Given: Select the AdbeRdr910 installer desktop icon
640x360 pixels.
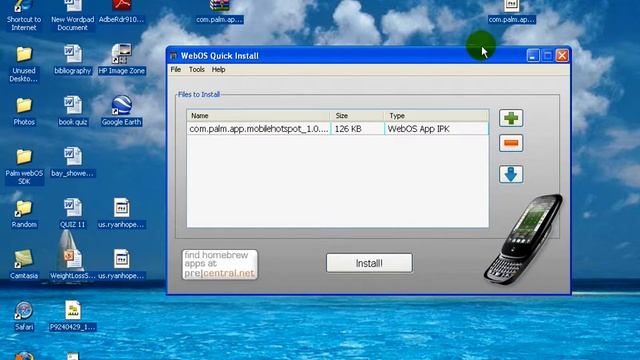Looking at the screenshot, I should 122,12.
